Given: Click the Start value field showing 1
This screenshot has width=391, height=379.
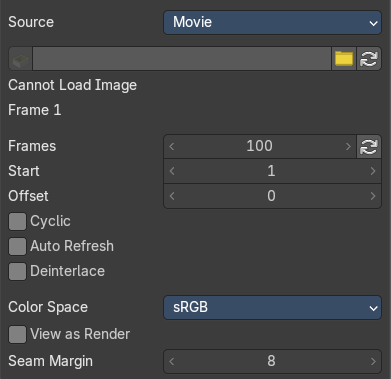Looking at the screenshot, I should pos(272,171).
